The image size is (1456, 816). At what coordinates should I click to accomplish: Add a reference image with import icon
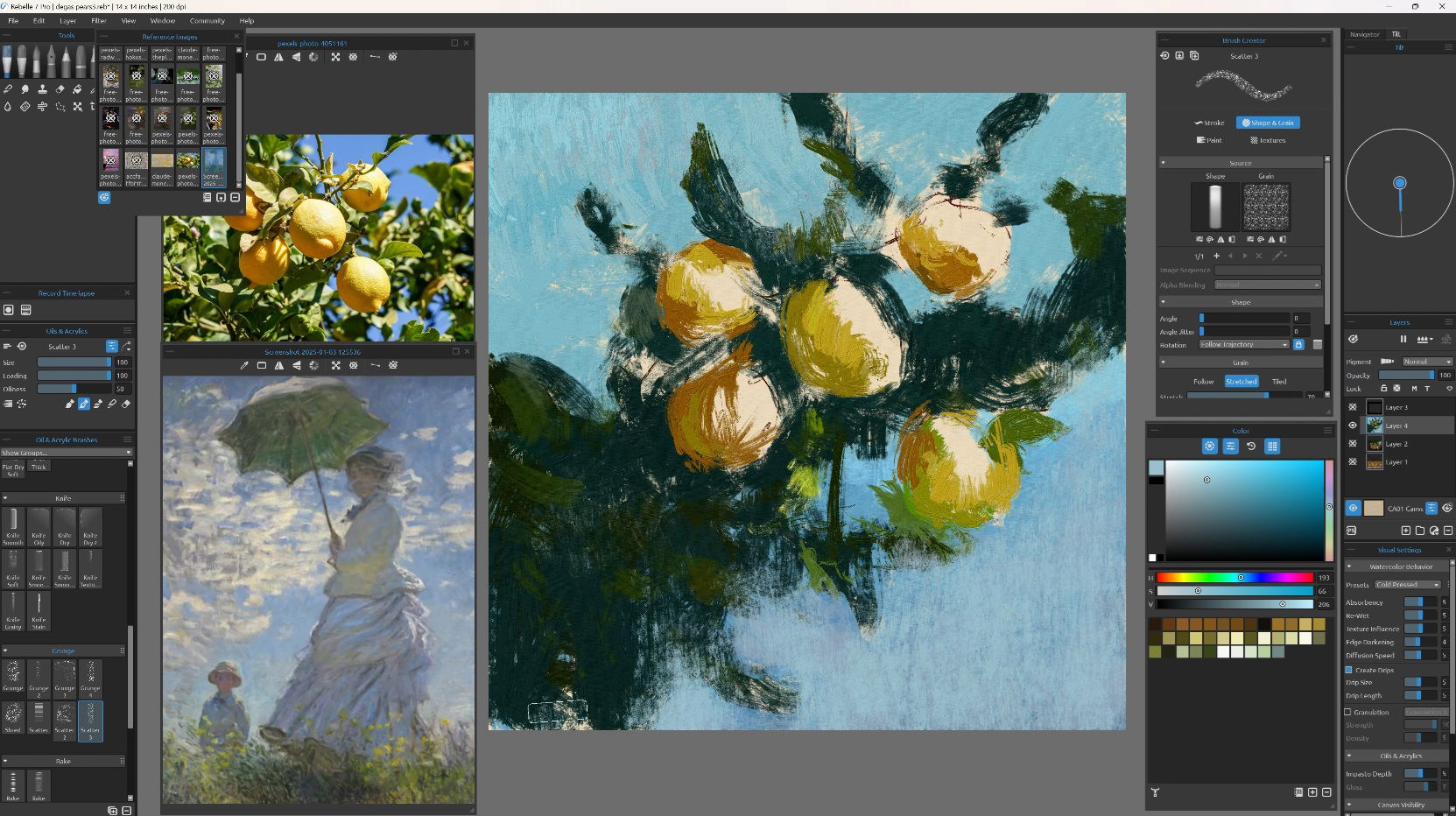pyautogui.click(x=221, y=197)
